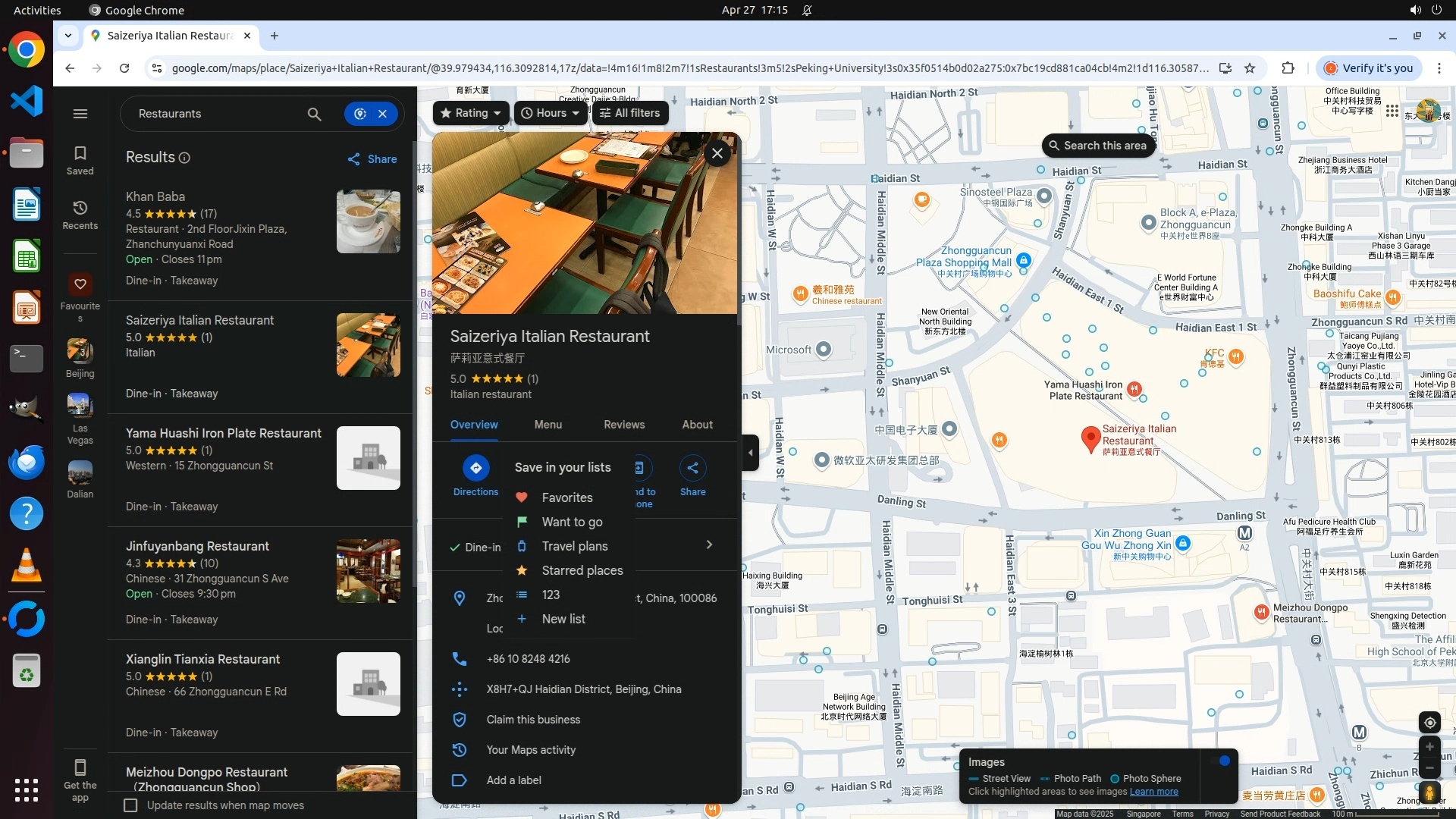Click the hamburger menu icon

click(x=80, y=114)
